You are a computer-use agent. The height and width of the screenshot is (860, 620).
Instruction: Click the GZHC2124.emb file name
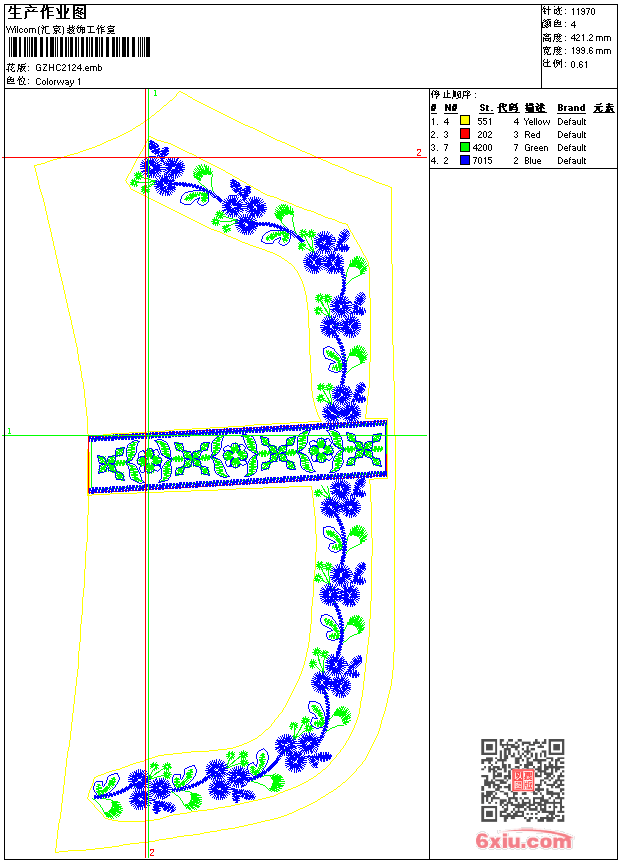[x=68, y=67]
